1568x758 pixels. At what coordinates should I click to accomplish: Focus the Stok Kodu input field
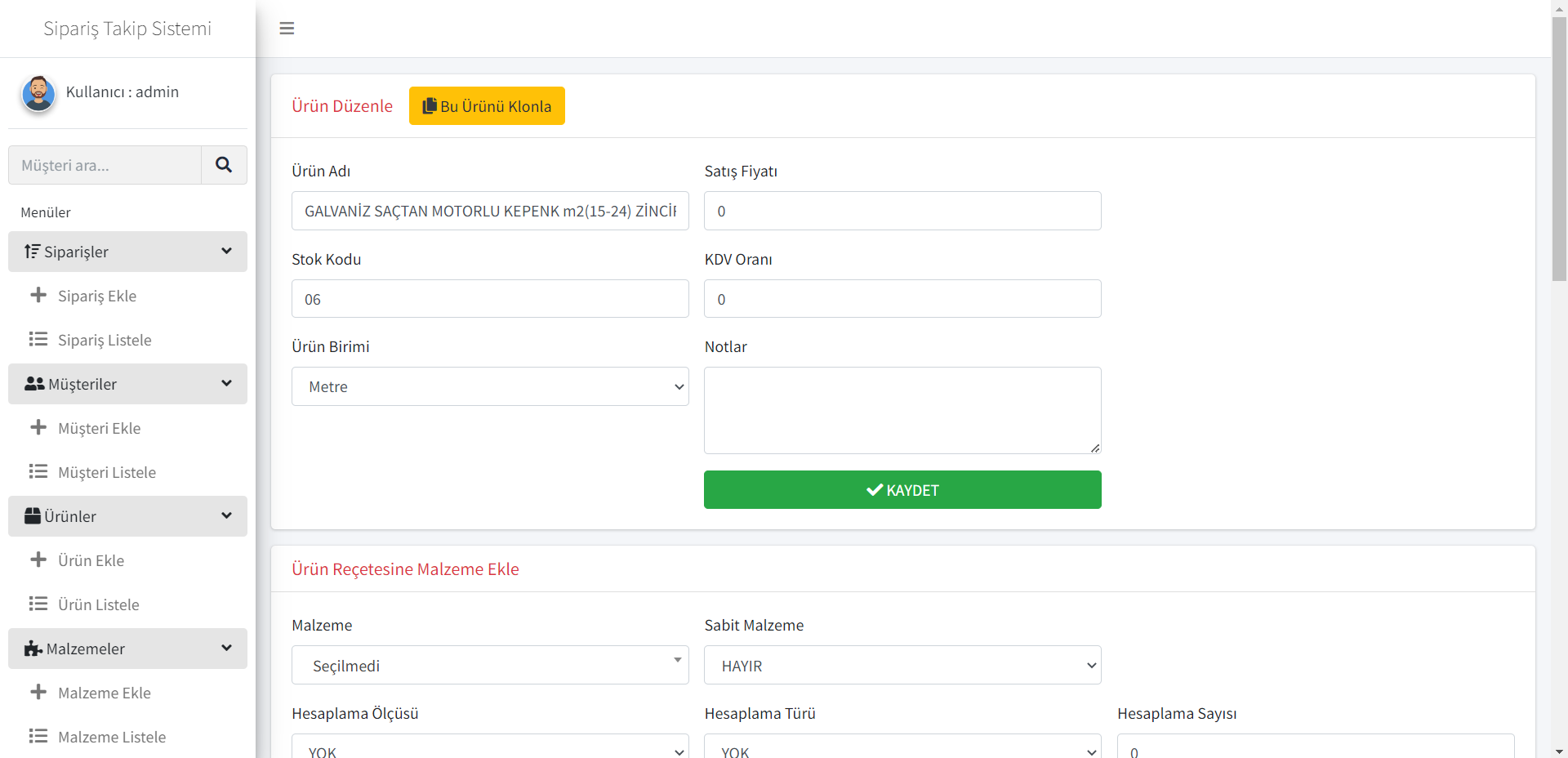[x=490, y=299]
